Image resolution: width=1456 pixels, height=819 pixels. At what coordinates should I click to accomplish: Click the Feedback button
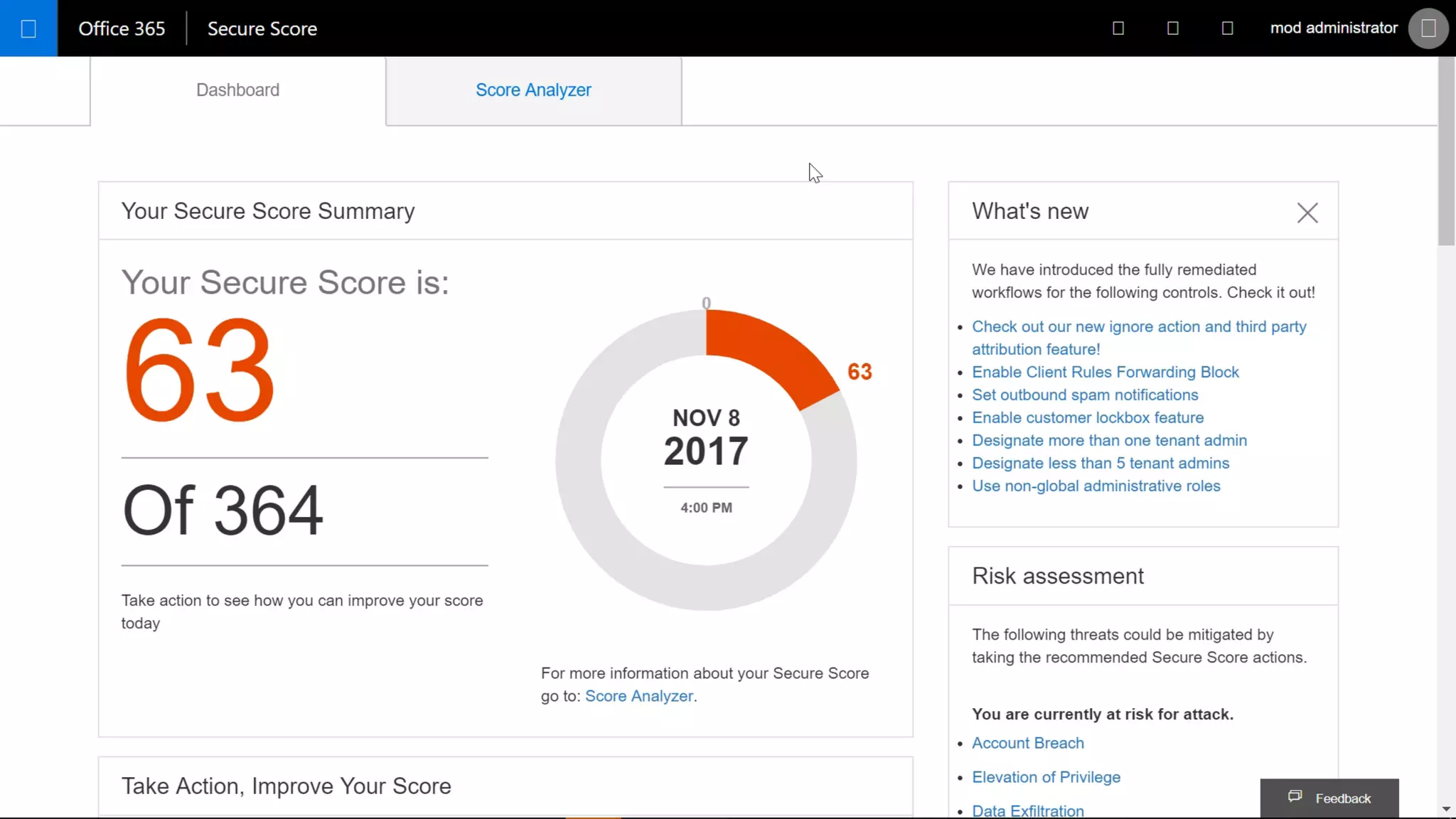coord(1329,798)
